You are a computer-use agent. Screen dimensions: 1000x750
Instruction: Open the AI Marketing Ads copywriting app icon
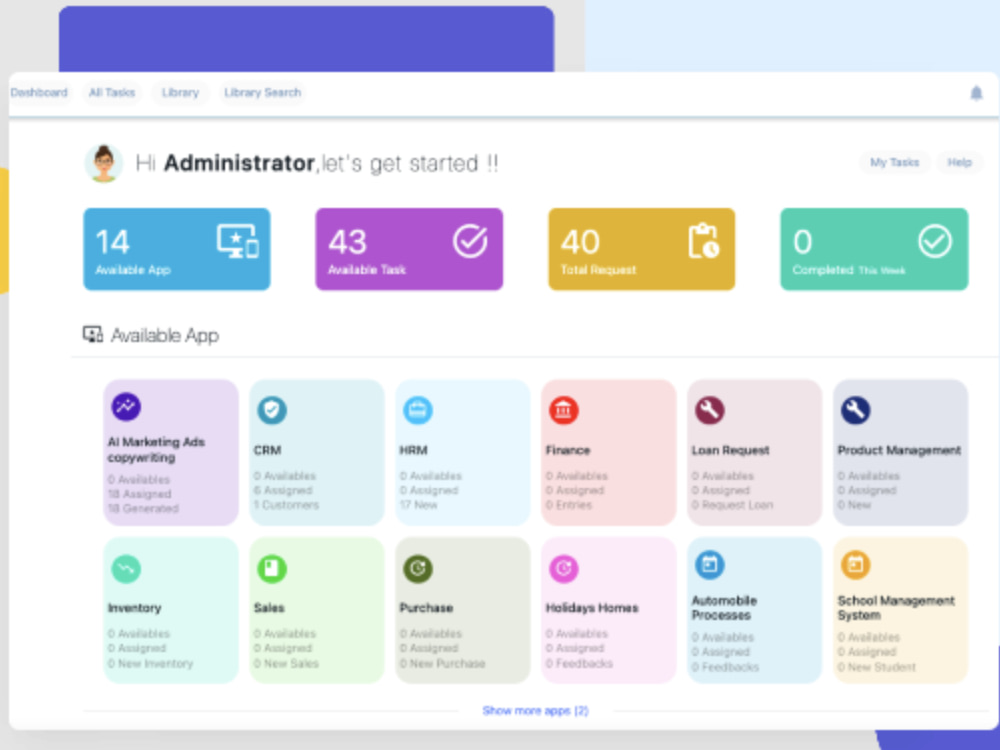(126, 406)
